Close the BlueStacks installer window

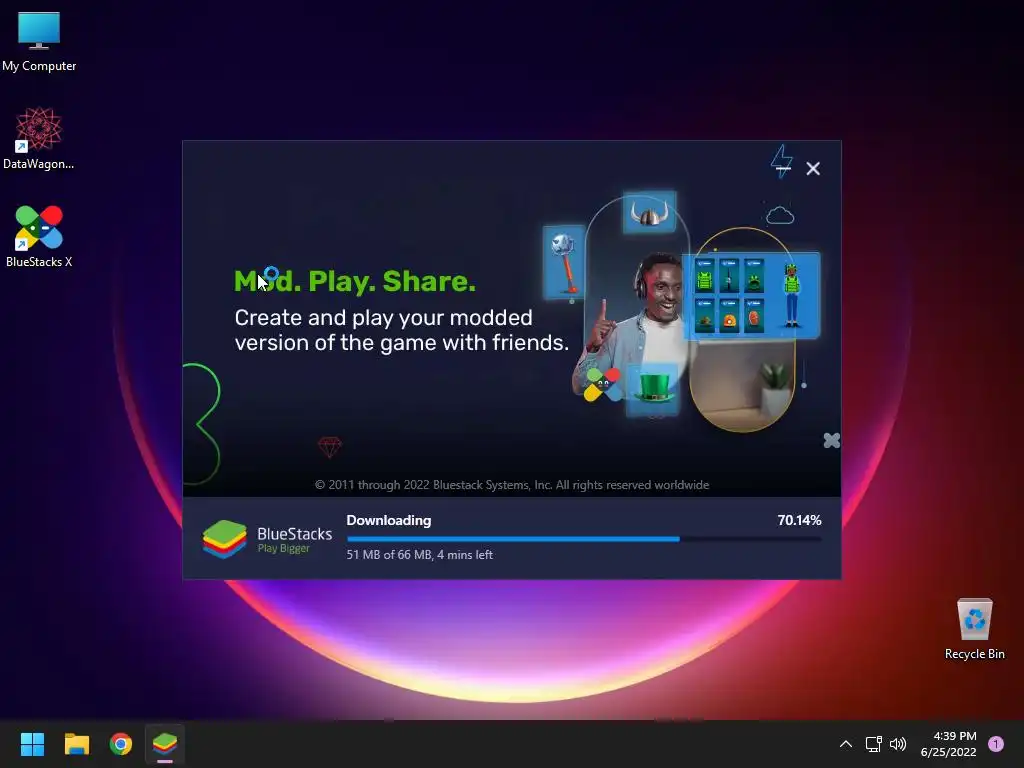coord(812,168)
